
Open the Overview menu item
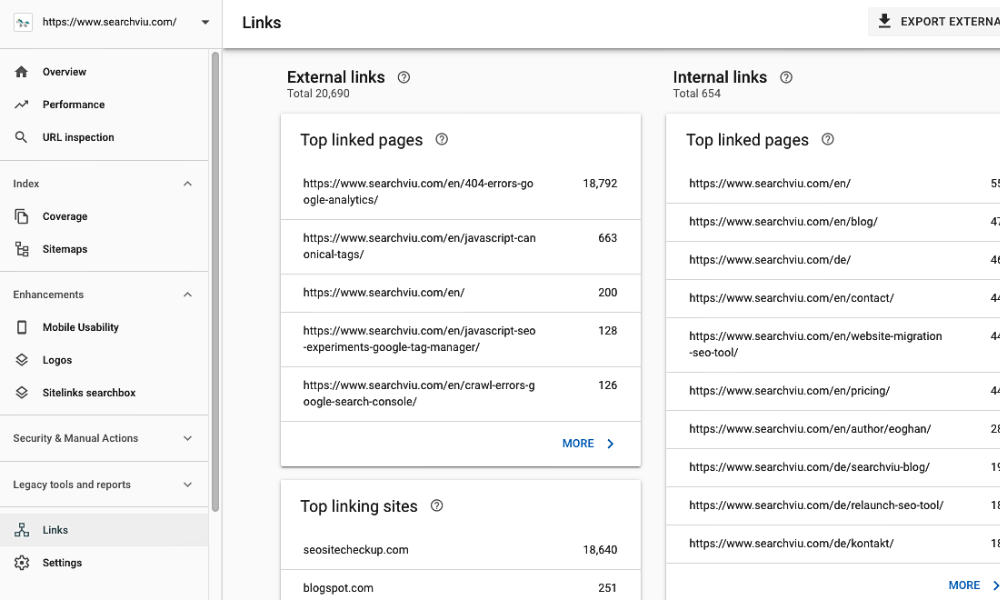(104, 71)
